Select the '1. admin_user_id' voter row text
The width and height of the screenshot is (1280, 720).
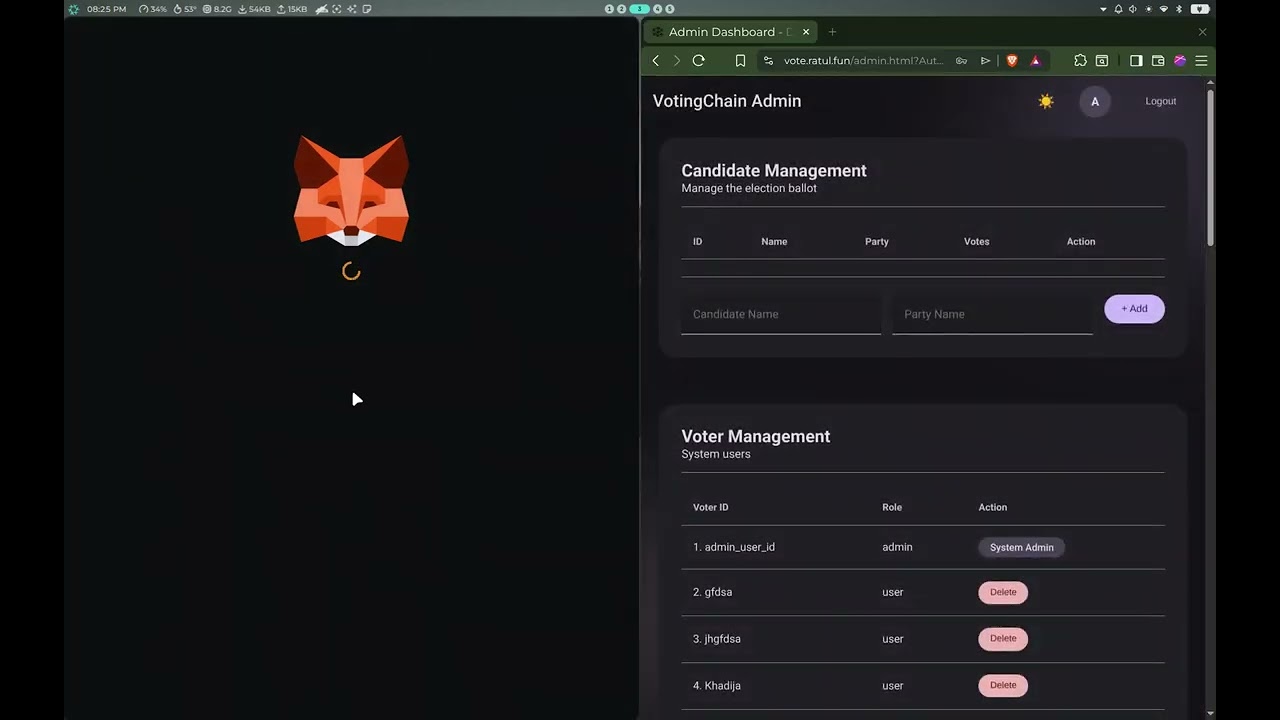click(734, 547)
